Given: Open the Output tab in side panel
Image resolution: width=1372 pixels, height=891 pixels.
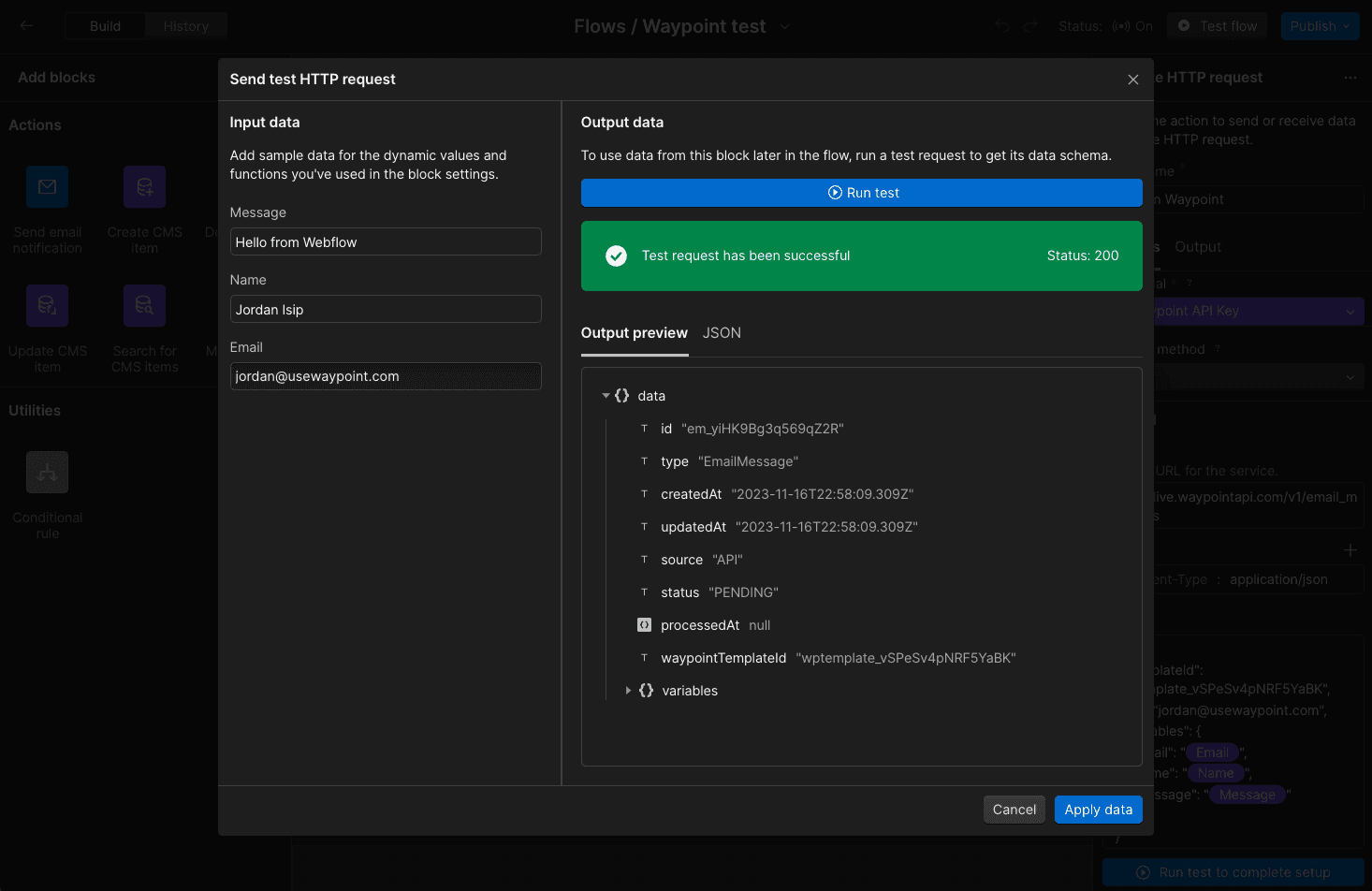Looking at the screenshot, I should (x=1197, y=247).
